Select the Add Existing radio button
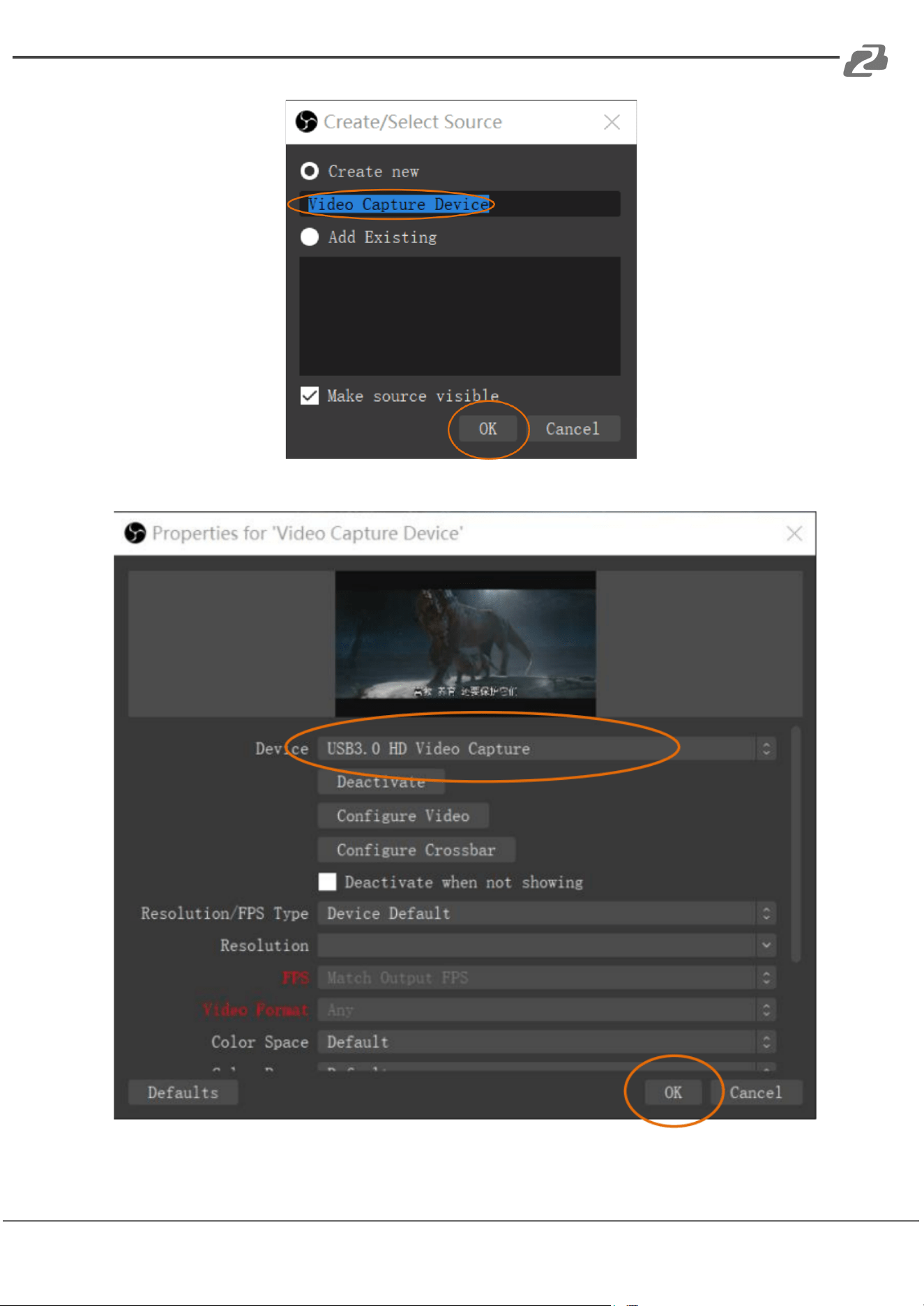The height and width of the screenshot is (1306, 924). (310, 237)
